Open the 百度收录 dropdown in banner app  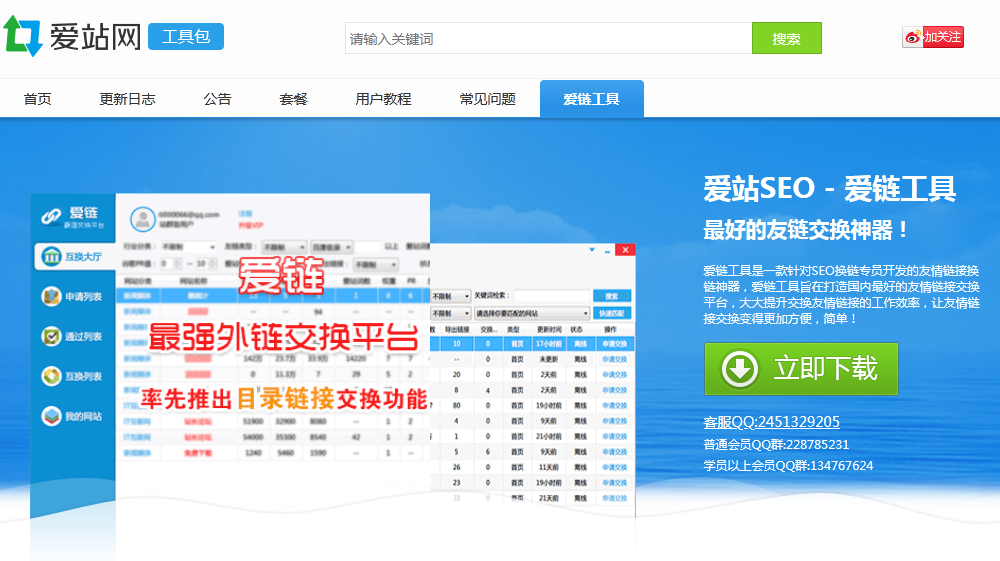pyautogui.click(x=331, y=247)
